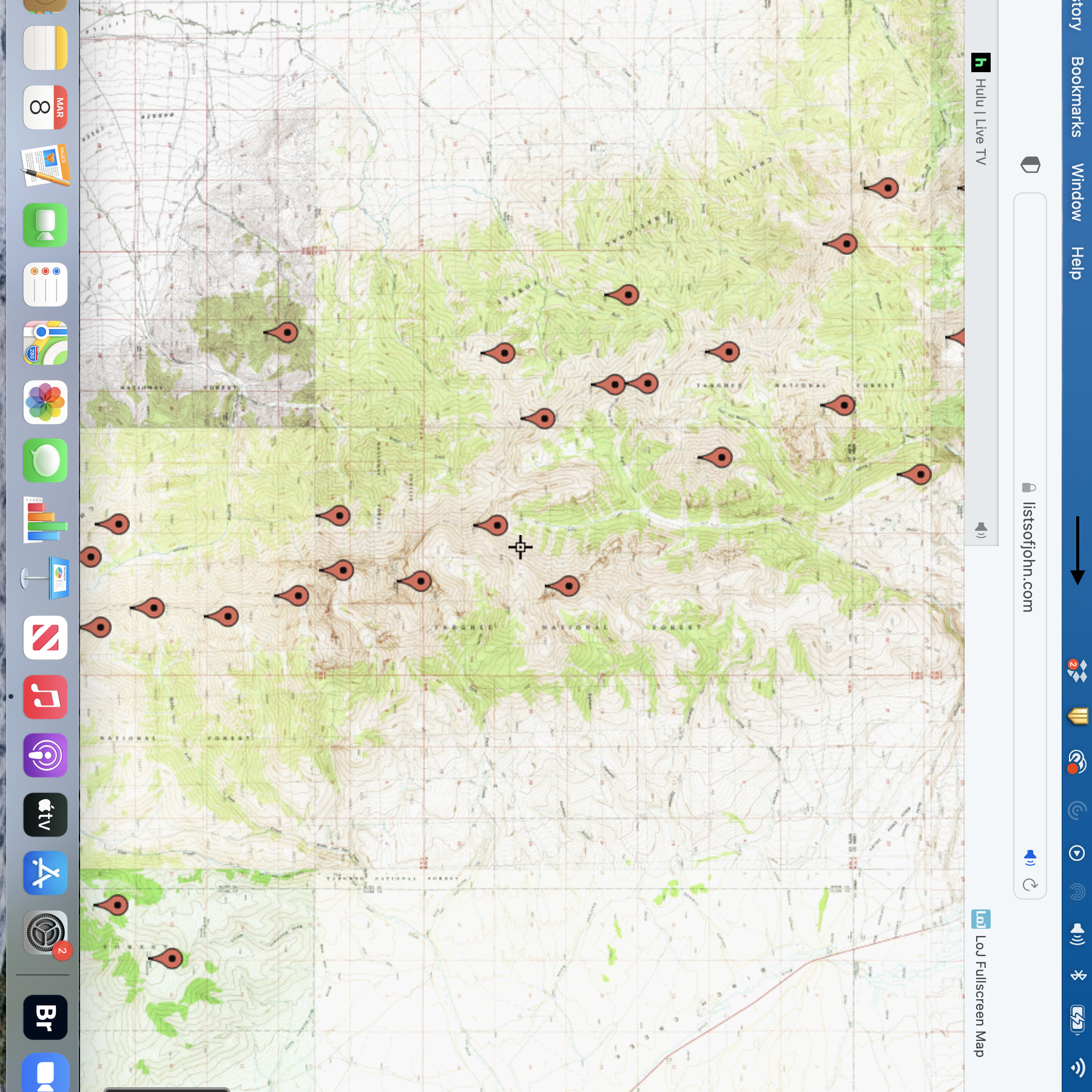Click the Bluetooth icon in menu bar
Viewport: 1092px width, 1092px height.
(1077, 975)
